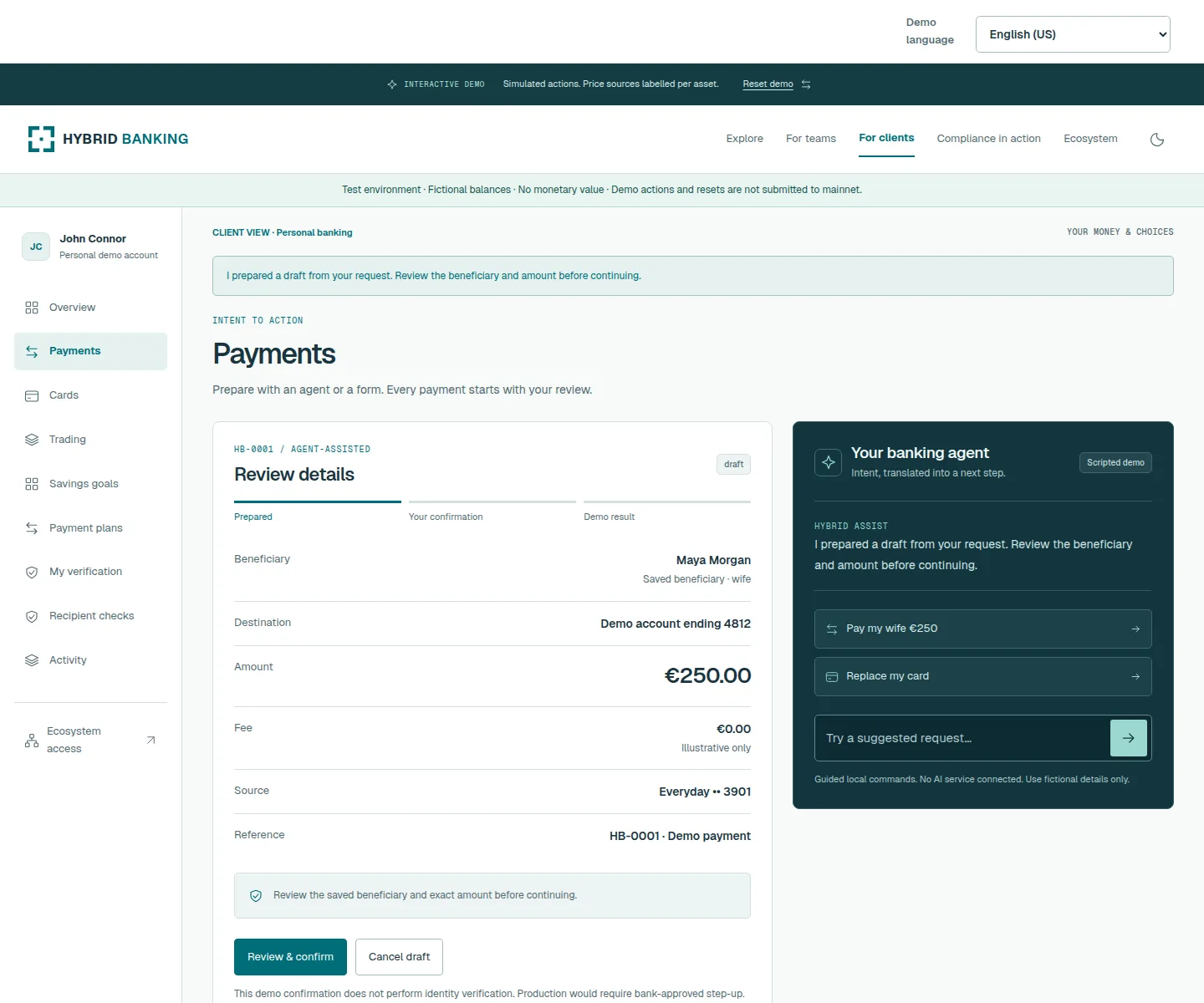
Task: Click the Activity layers icon in sidebar
Action: [32, 660]
